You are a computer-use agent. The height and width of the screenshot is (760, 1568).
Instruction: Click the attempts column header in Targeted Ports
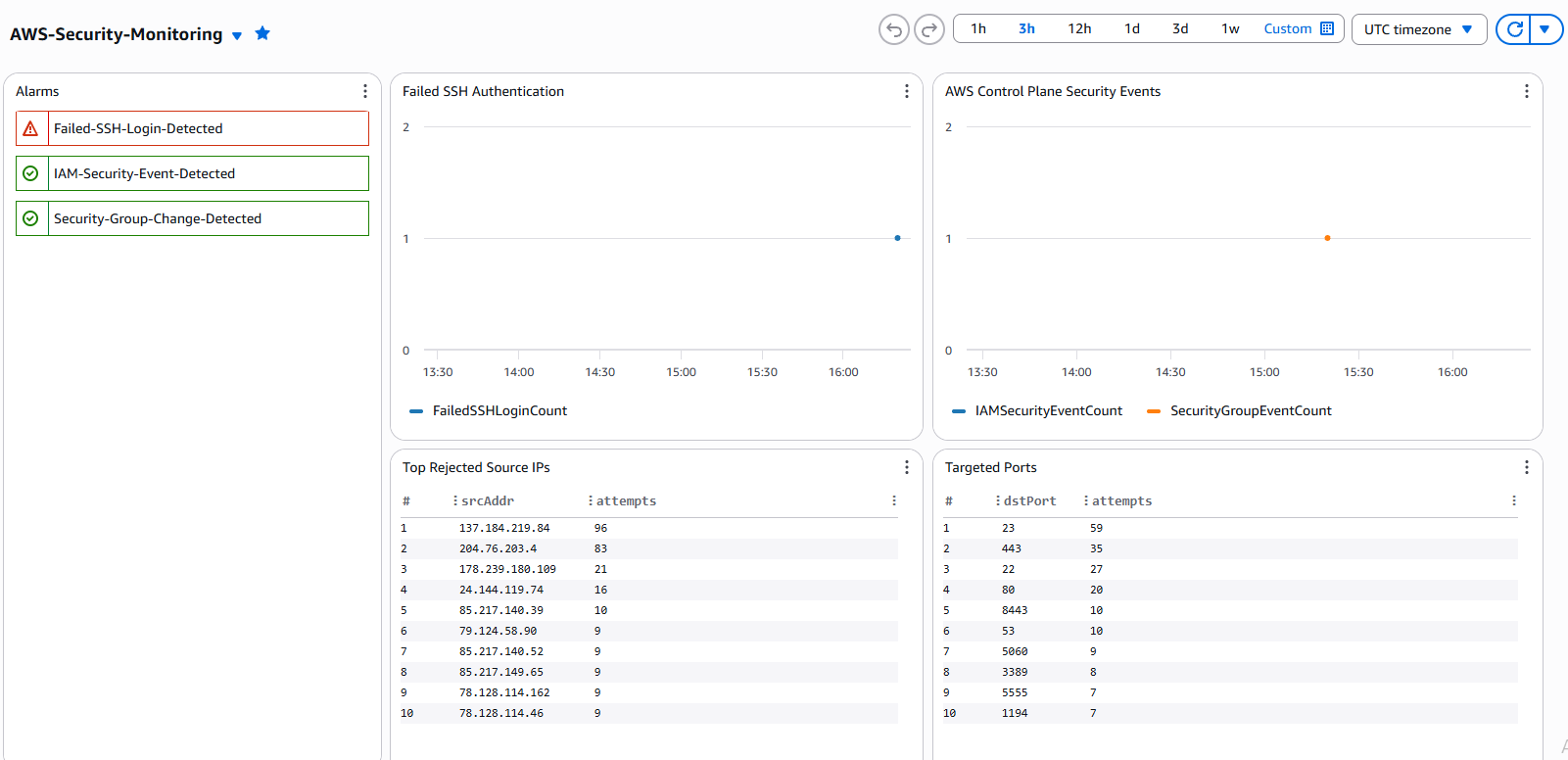pos(1121,500)
